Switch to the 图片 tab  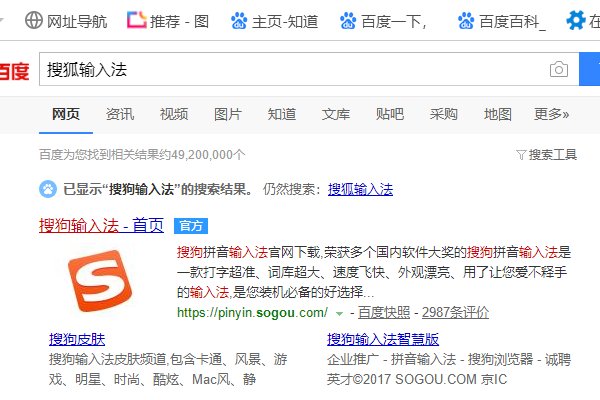(228, 114)
